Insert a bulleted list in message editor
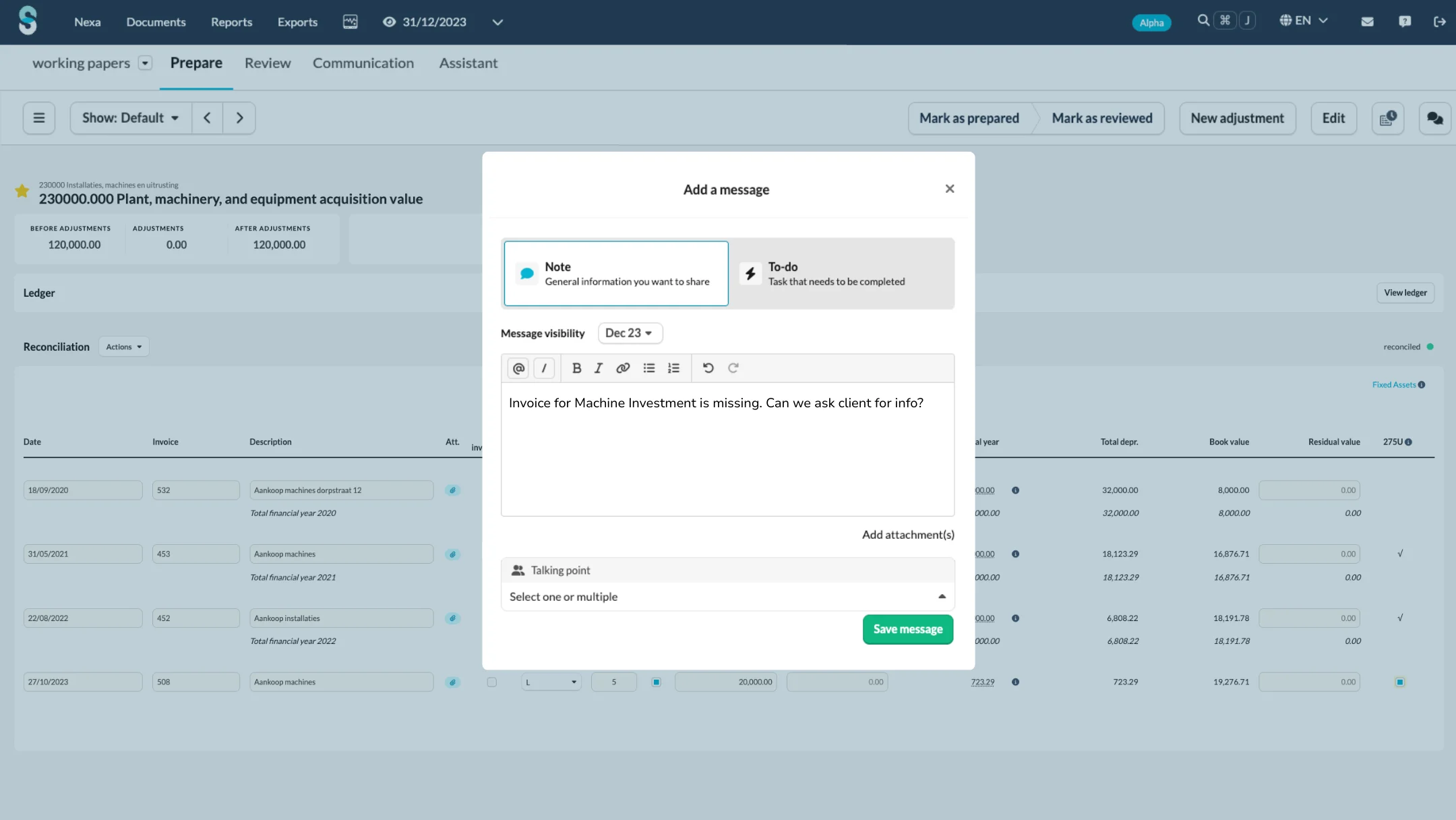1456x820 pixels. coord(648,368)
